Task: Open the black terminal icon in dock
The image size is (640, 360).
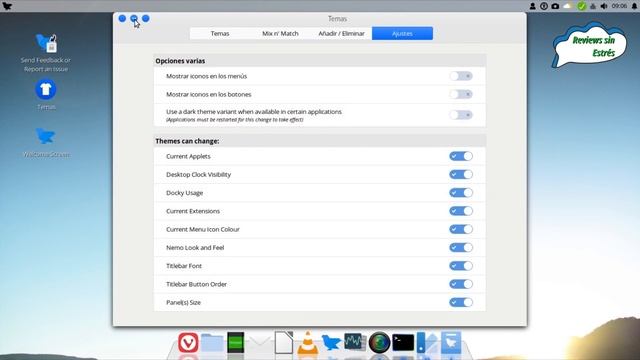Action: click(403, 342)
